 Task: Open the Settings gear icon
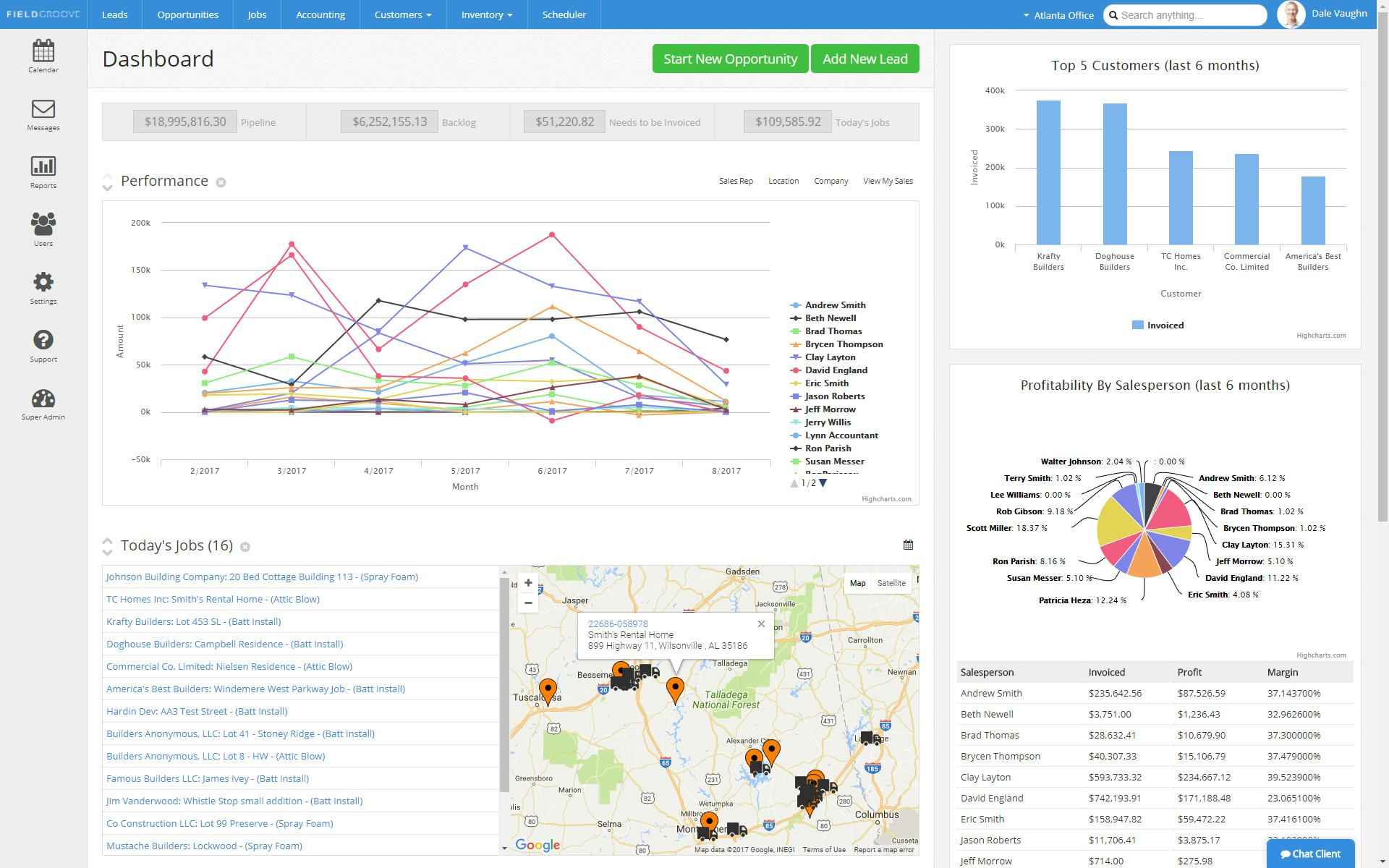[43, 287]
